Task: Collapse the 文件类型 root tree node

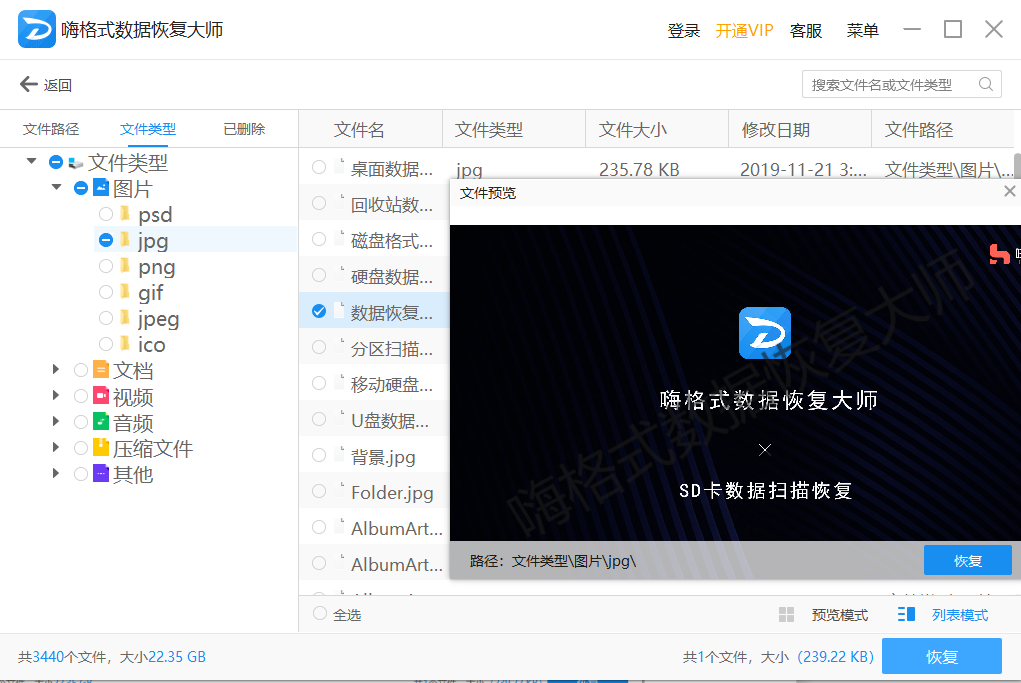Action: (31, 161)
